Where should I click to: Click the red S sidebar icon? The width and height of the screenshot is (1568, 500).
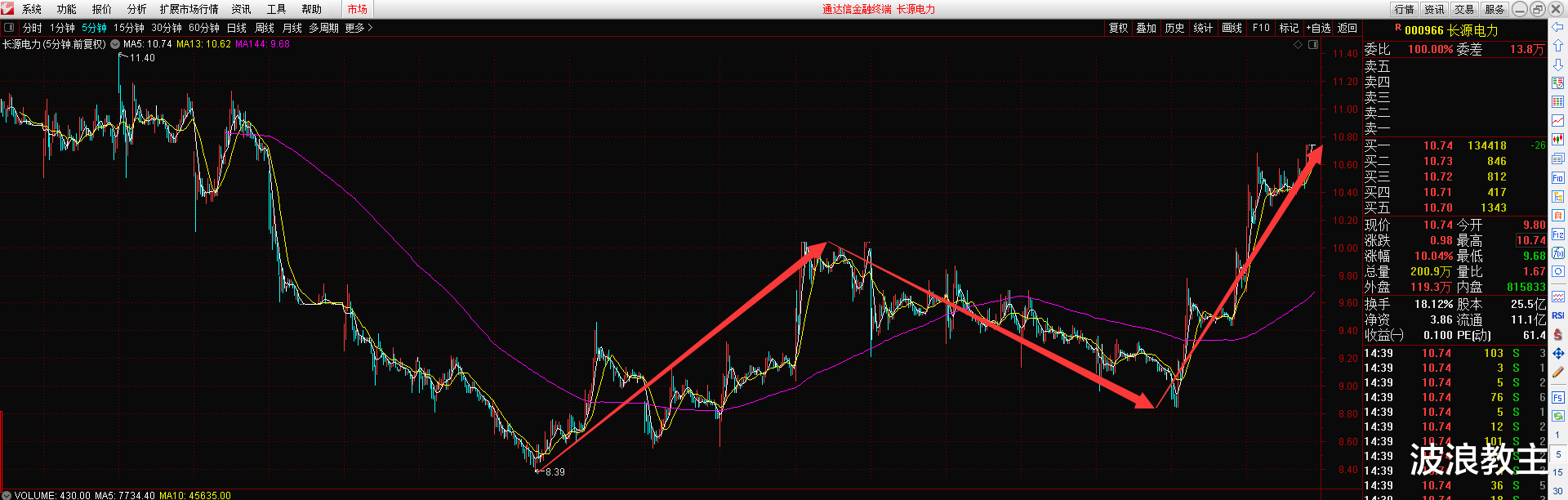(1558, 334)
